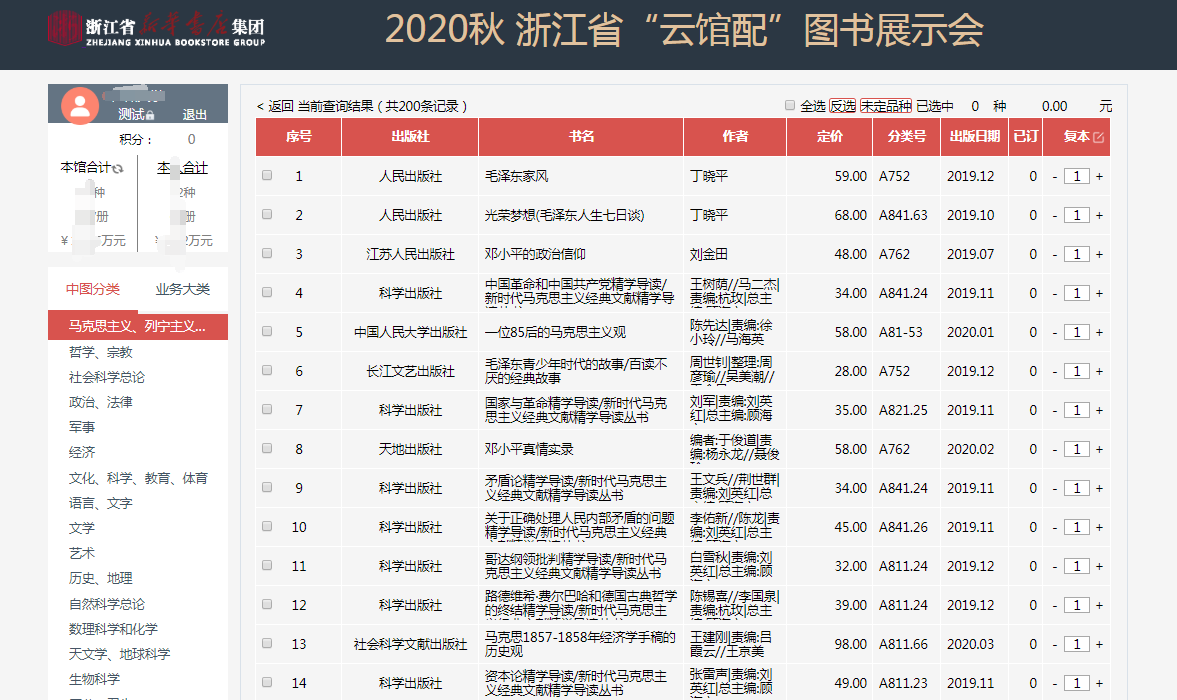Click the user avatar icon
The width and height of the screenshot is (1177, 700).
(x=80, y=105)
